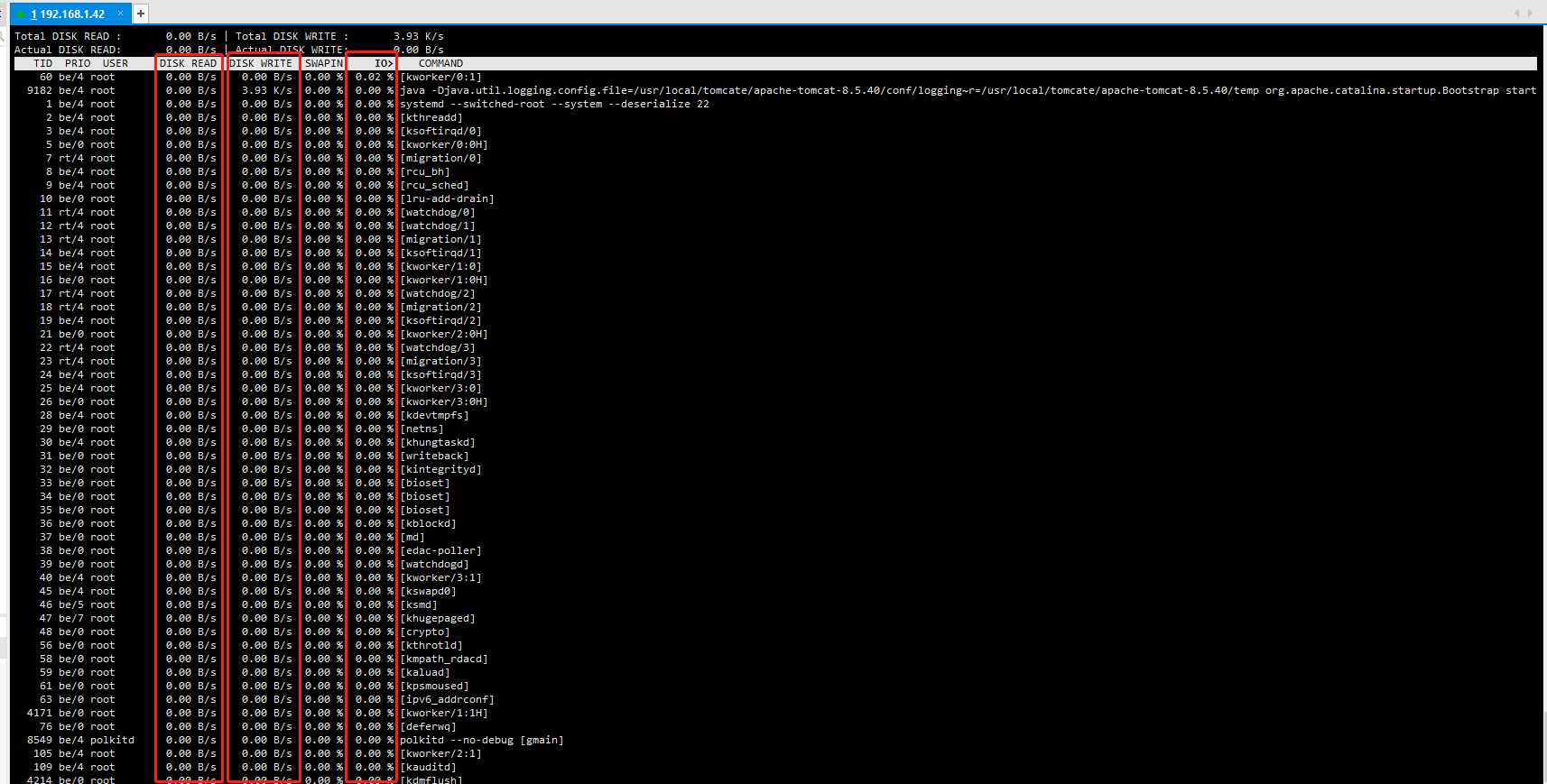The image size is (1547, 784).
Task: Select the [kblockd] command
Action: 428,523
